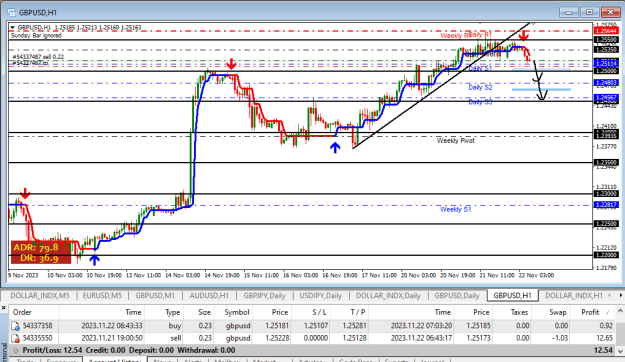This screenshot has height=362, width=625.
Task: Click the terminal scrollbar down arrow
Action: pyautogui.click(x=620, y=351)
